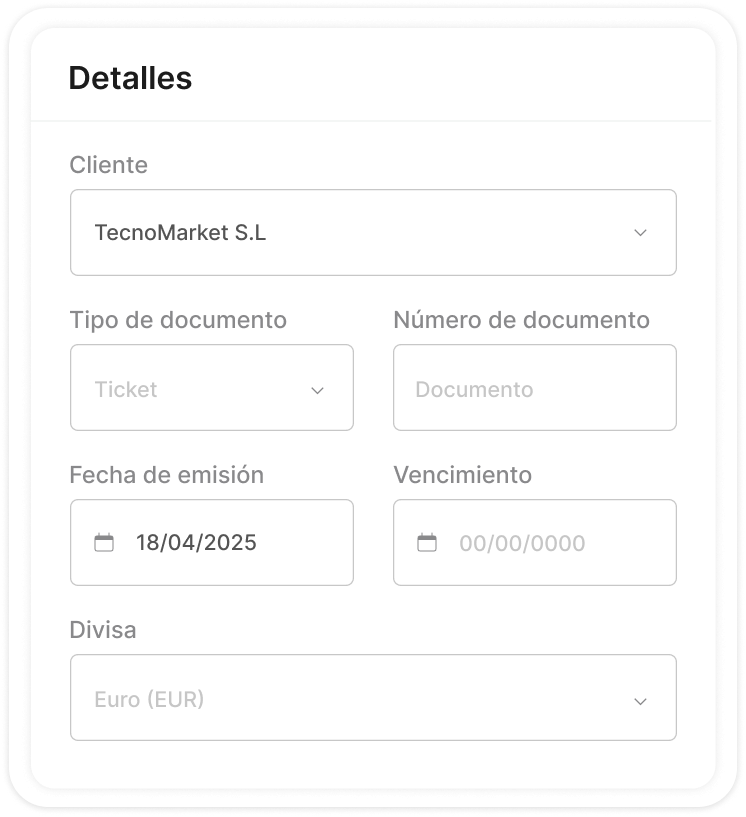
Task: Click the chevron arrow beside Ticket
Action: click(318, 390)
